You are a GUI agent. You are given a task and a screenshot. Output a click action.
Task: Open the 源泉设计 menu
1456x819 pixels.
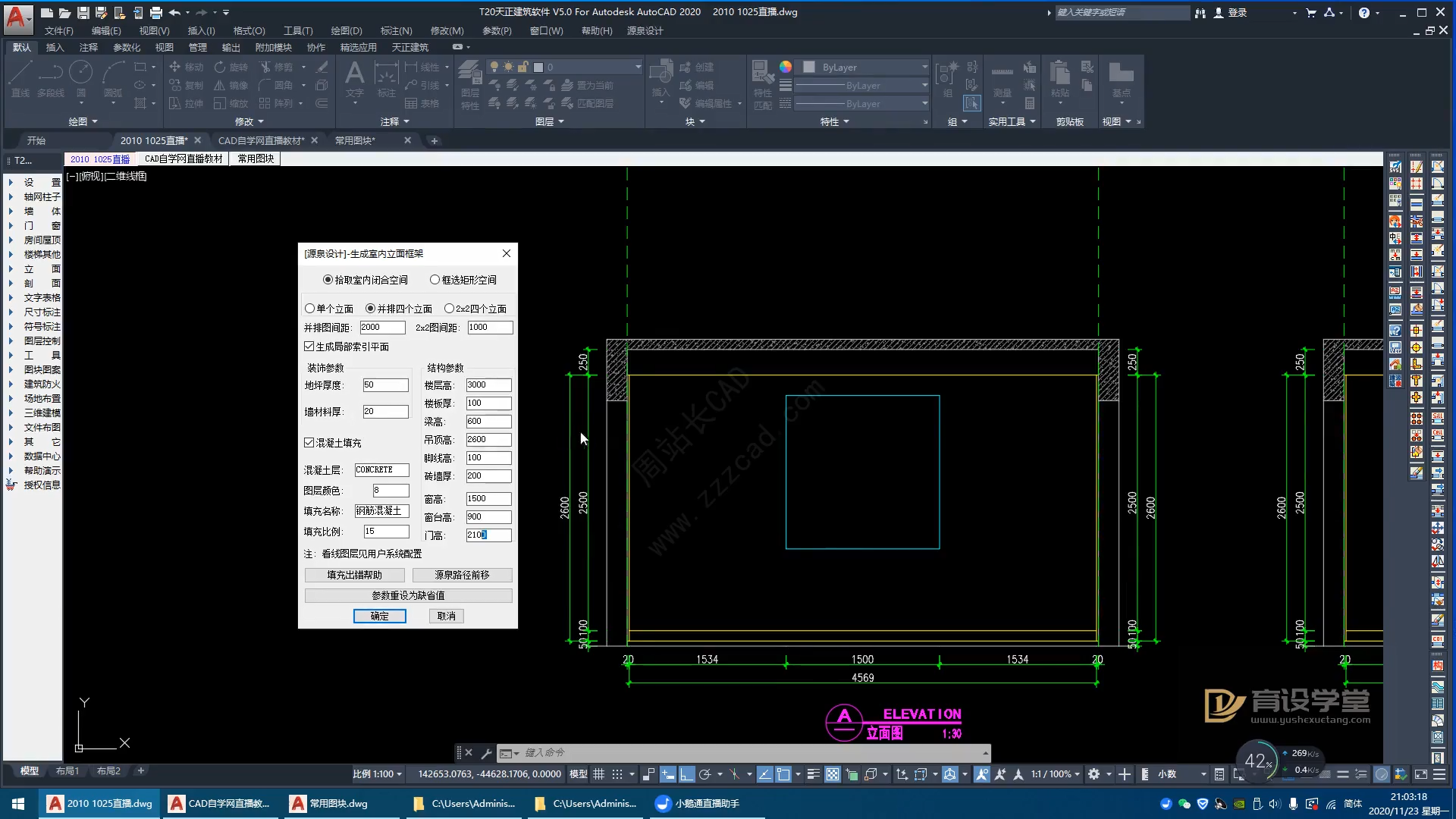coord(645,31)
